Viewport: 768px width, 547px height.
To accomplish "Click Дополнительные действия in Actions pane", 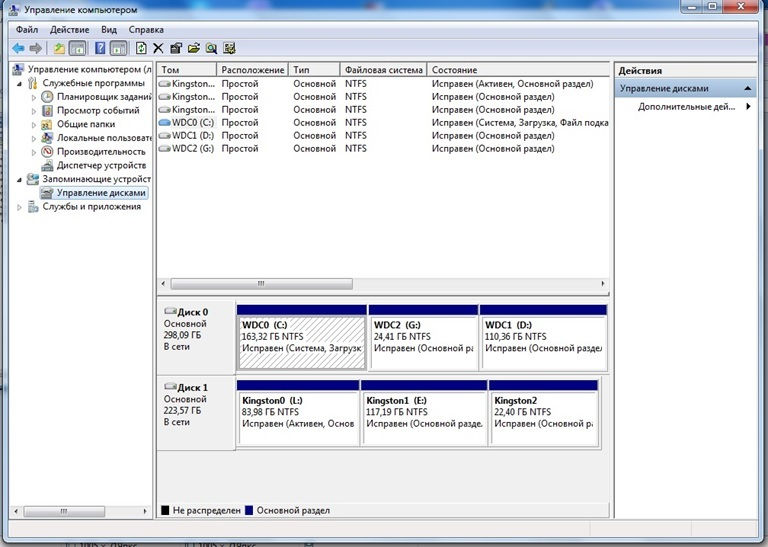I will [x=686, y=106].
